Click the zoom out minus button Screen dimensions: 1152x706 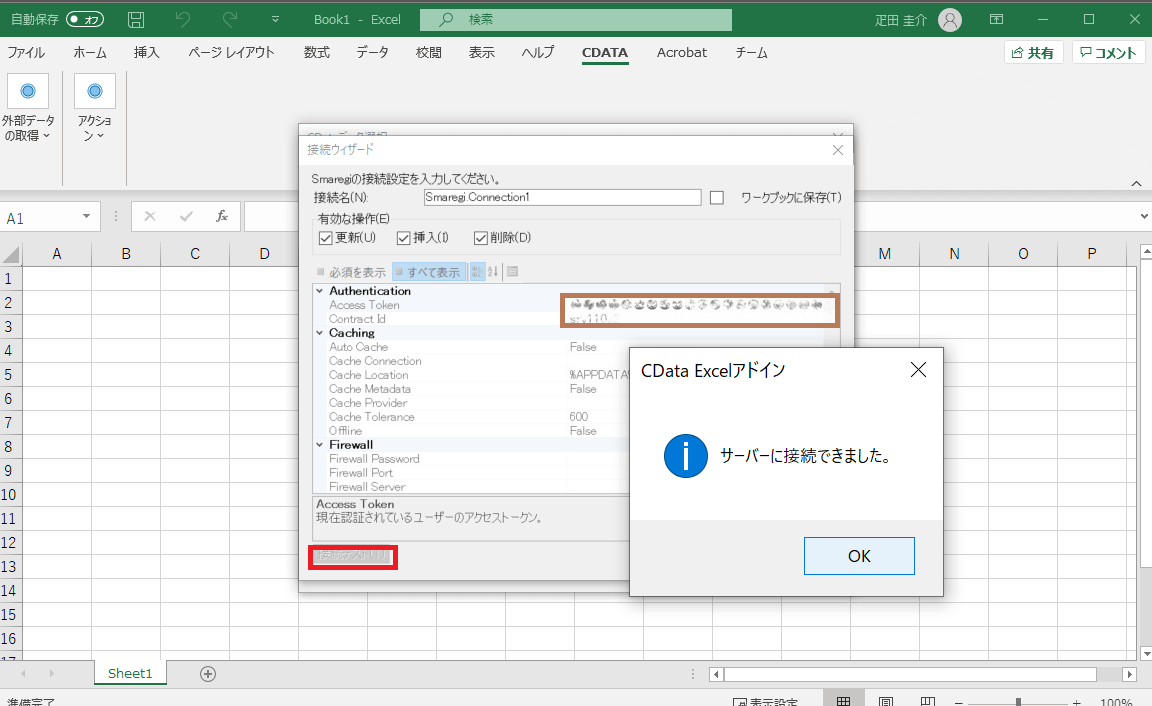[959, 702]
